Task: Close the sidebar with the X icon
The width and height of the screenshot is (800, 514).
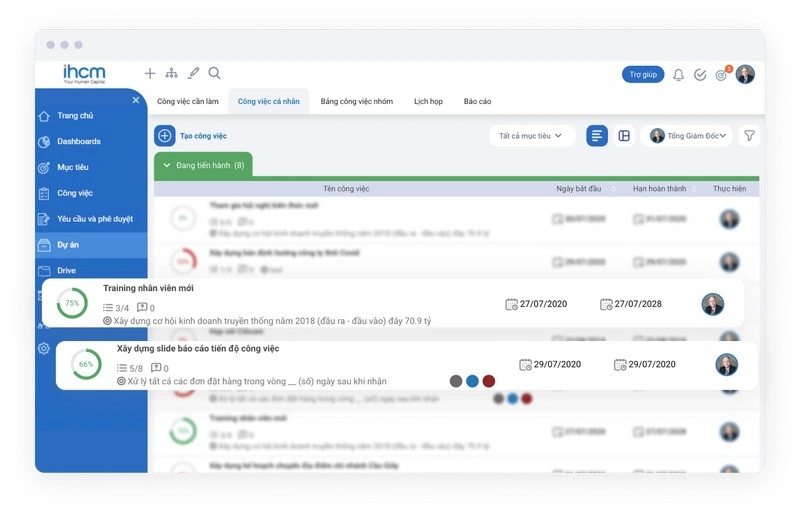Action: click(136, 100)
